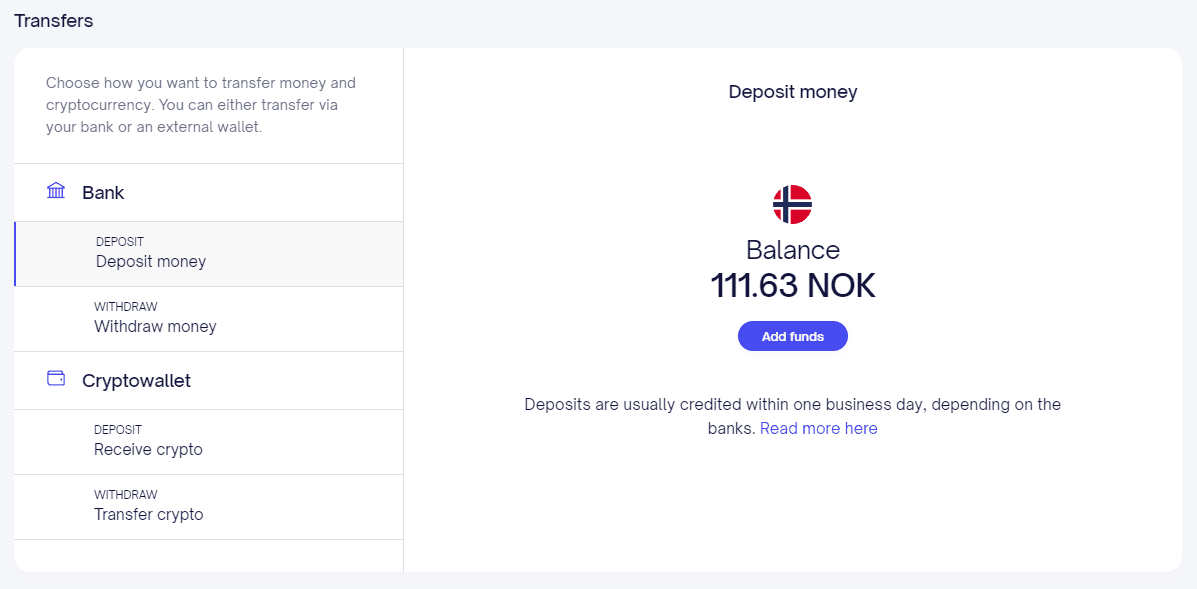Screen dimensions: 1197x589
Task: Click the Transfers page heading
Action: pos(53,21)
